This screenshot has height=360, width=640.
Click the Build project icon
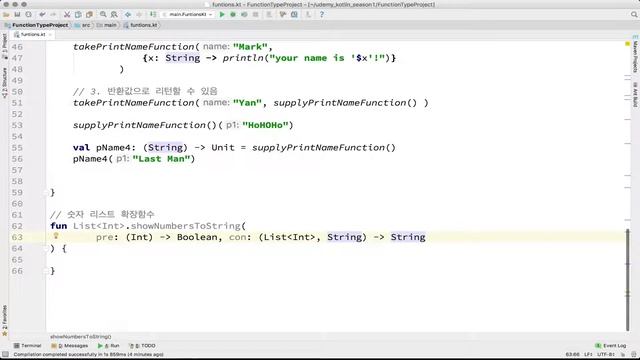pos(153,14)
